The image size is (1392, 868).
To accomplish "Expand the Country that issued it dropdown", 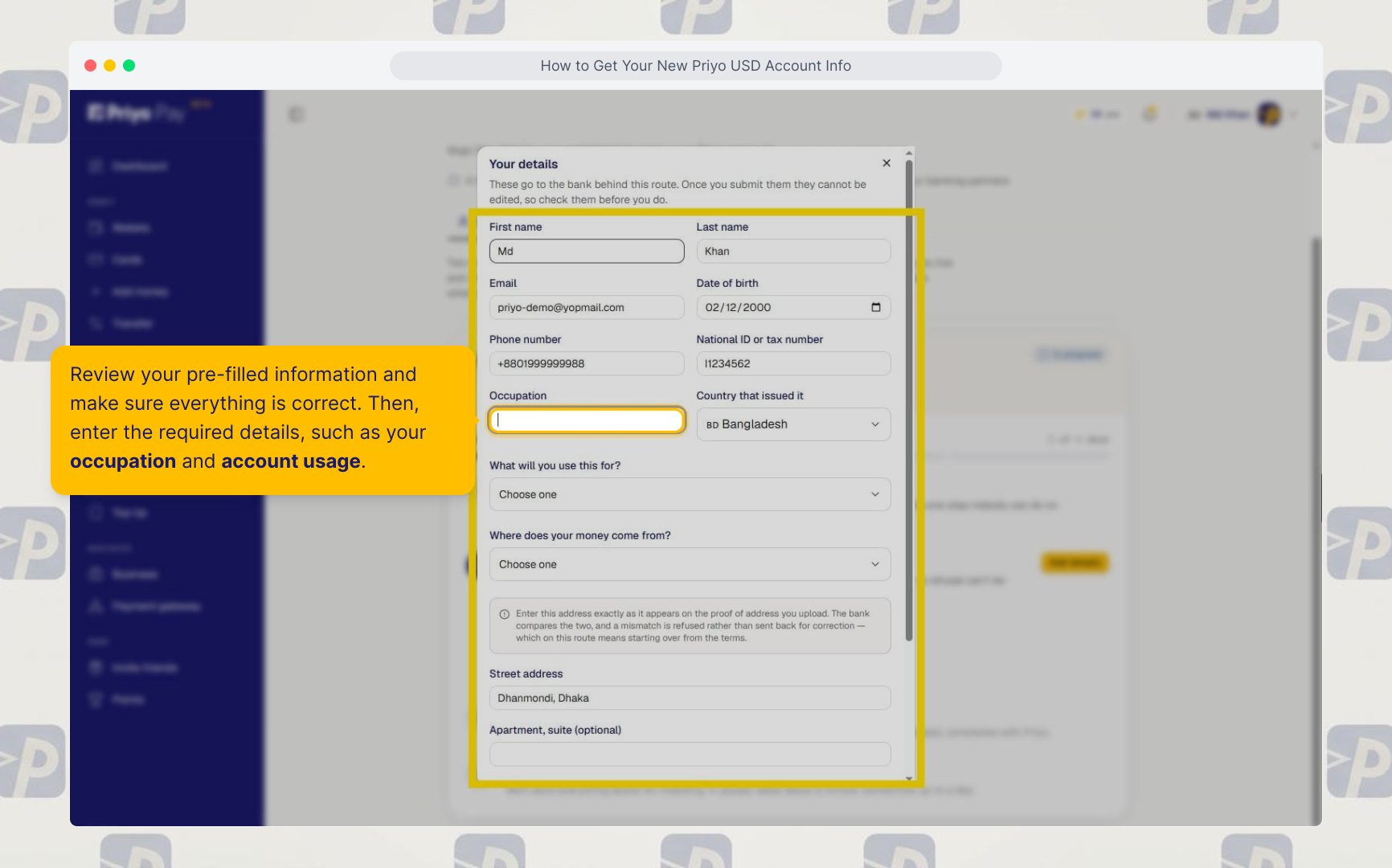I will [x=793, y=424].
